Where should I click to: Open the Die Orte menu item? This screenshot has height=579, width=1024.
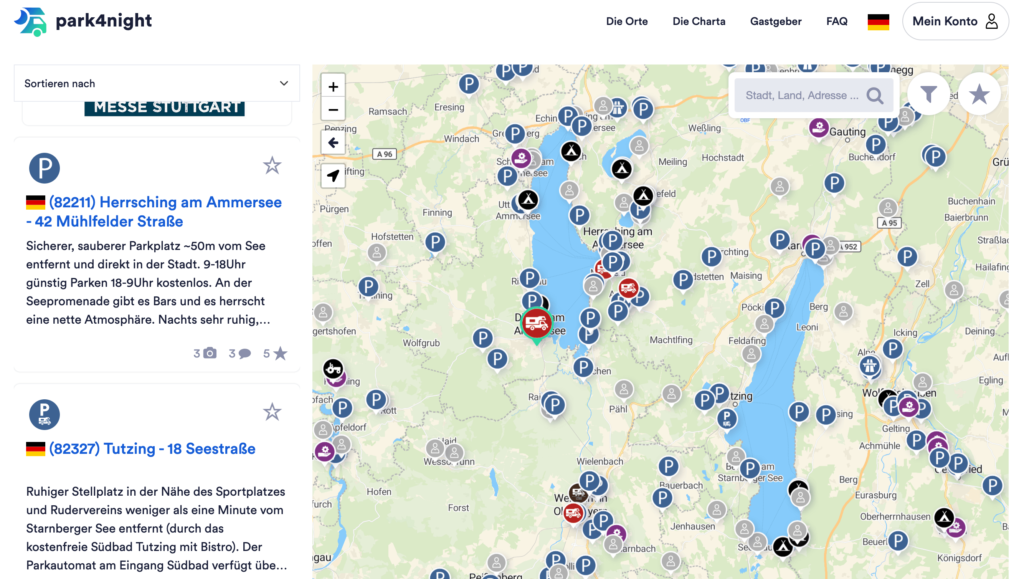627,22
